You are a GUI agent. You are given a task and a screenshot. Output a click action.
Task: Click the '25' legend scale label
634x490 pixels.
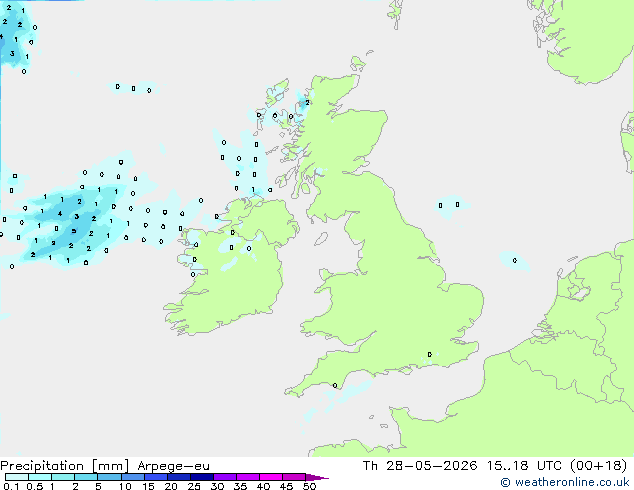(194, 486)
